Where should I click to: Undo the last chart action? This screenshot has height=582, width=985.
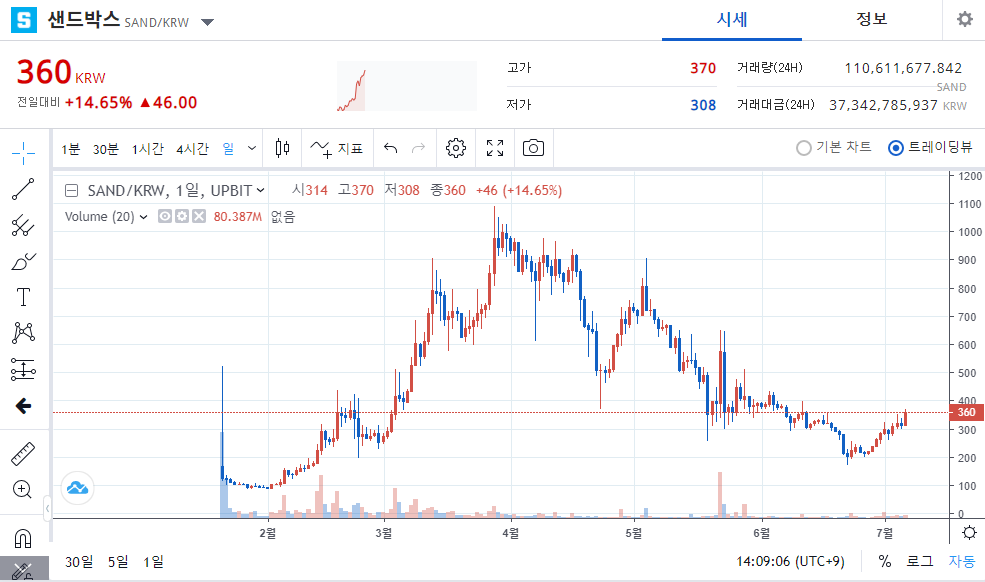(391, 148)
